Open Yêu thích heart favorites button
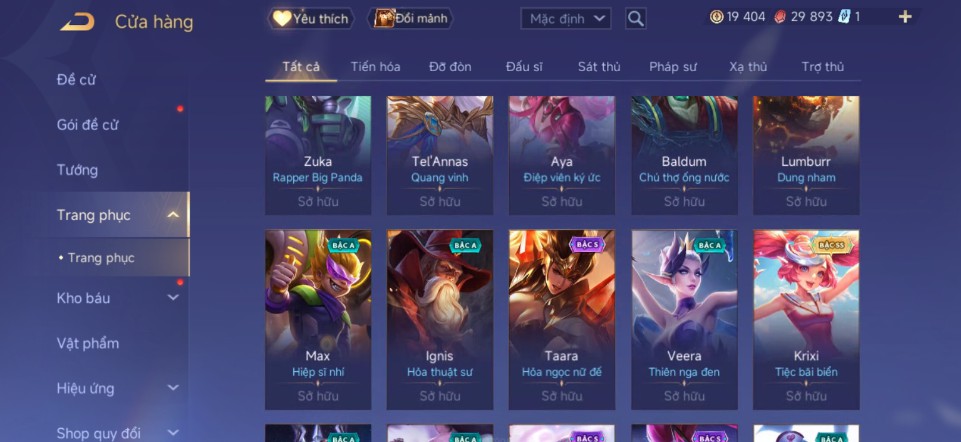 pos(311,18)
